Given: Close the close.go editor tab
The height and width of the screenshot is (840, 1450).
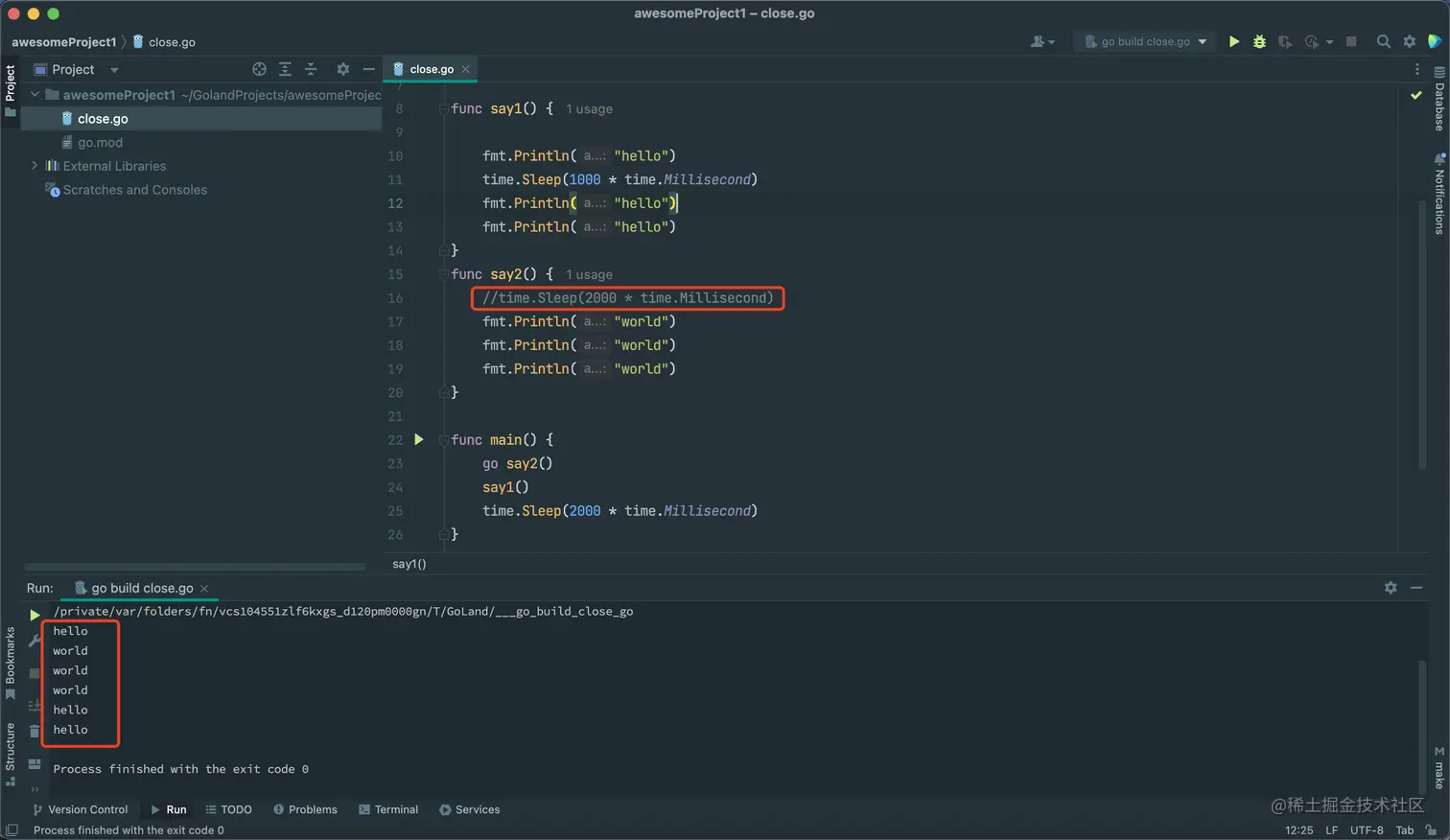Looking at the screenshot, I should pos(466,69).
